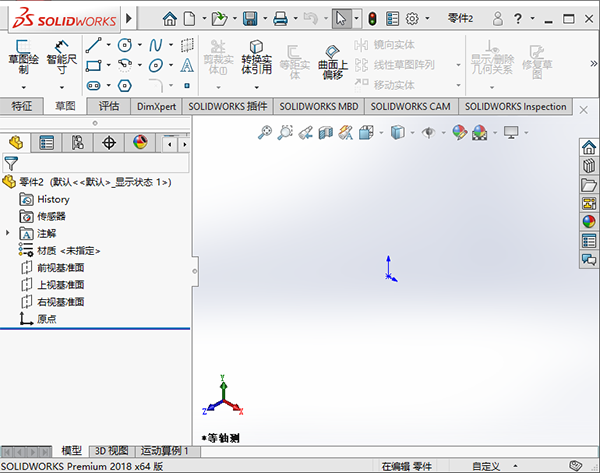Click the Zoom to Fit magnifier icon
This screenshot has width=600, height=473.
pyautogui.click(x=265, y=132)
